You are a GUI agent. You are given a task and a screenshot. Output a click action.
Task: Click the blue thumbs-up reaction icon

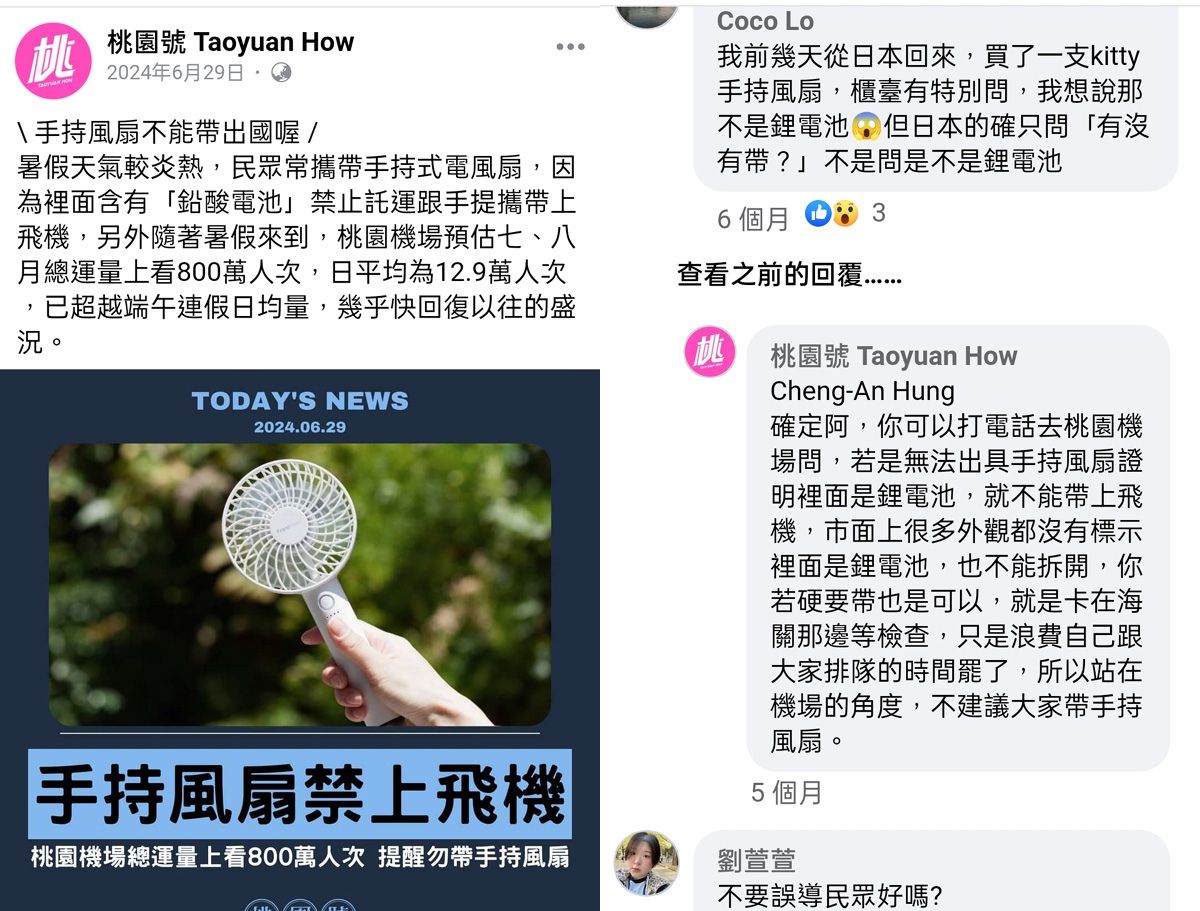818,213
